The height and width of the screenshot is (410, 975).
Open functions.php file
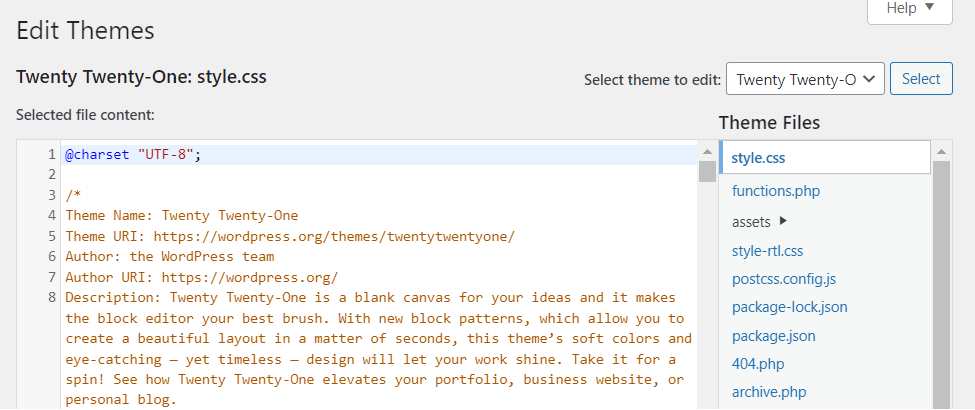[775, 190]
